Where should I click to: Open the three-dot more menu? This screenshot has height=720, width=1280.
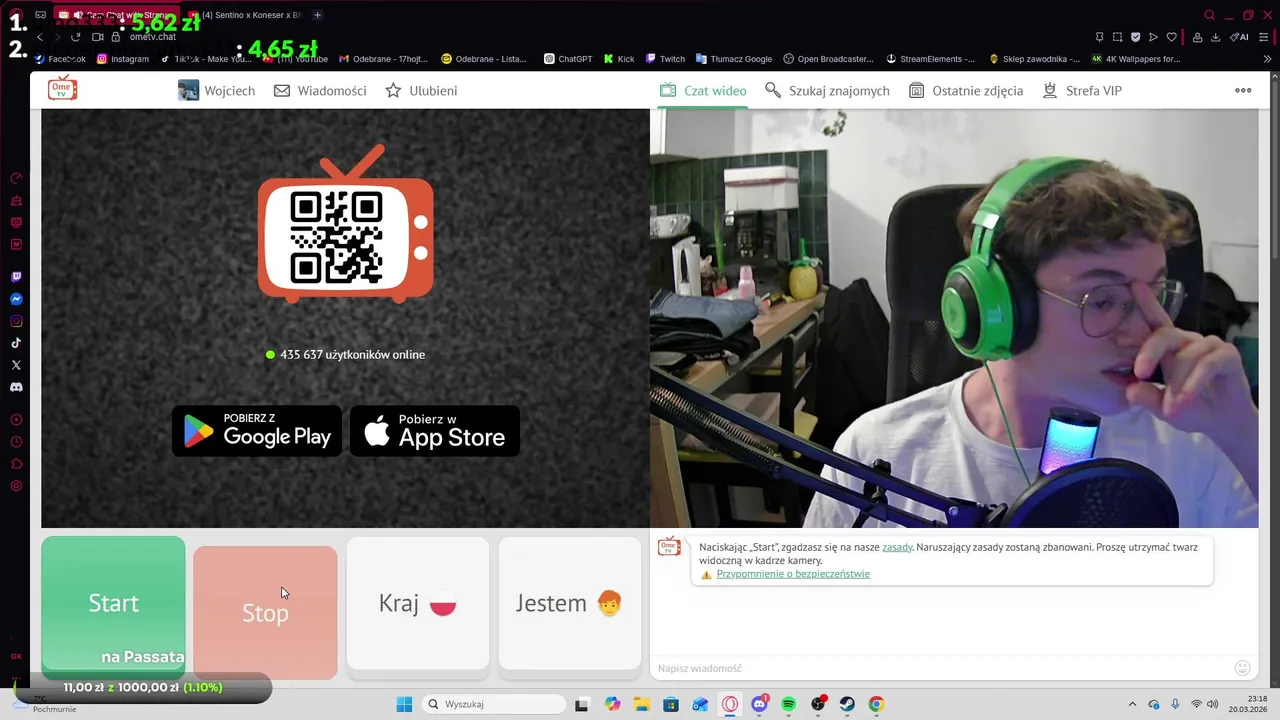[x=1243, y=90]
